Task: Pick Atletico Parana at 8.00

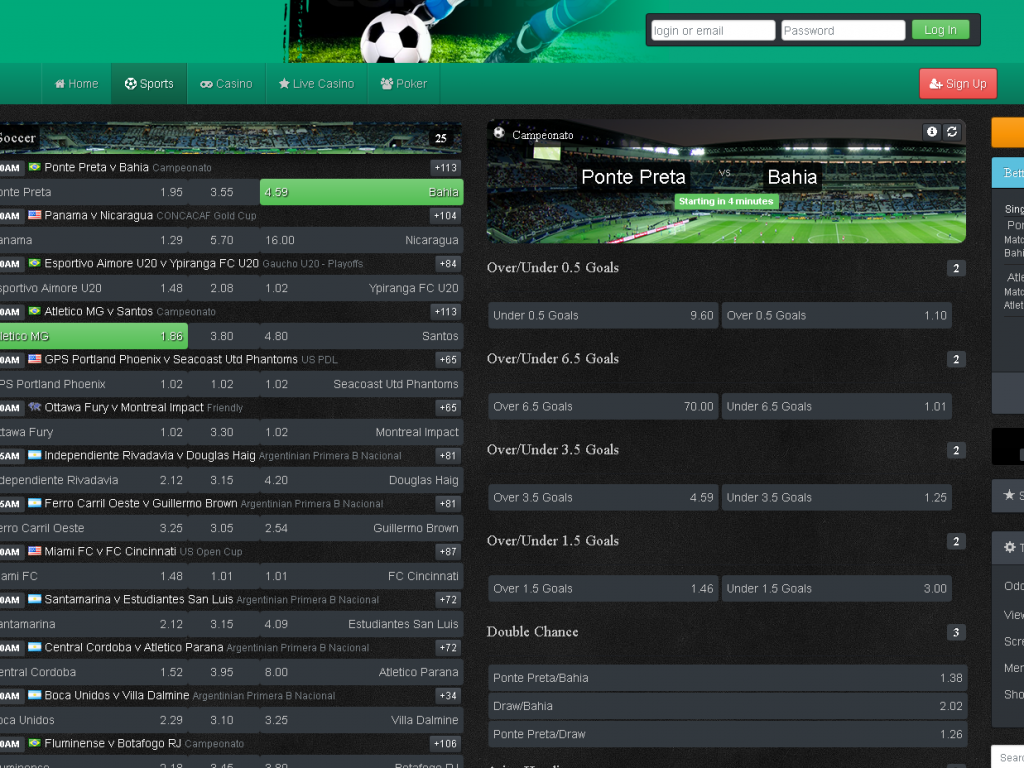Action: click(x=361, y=672)
